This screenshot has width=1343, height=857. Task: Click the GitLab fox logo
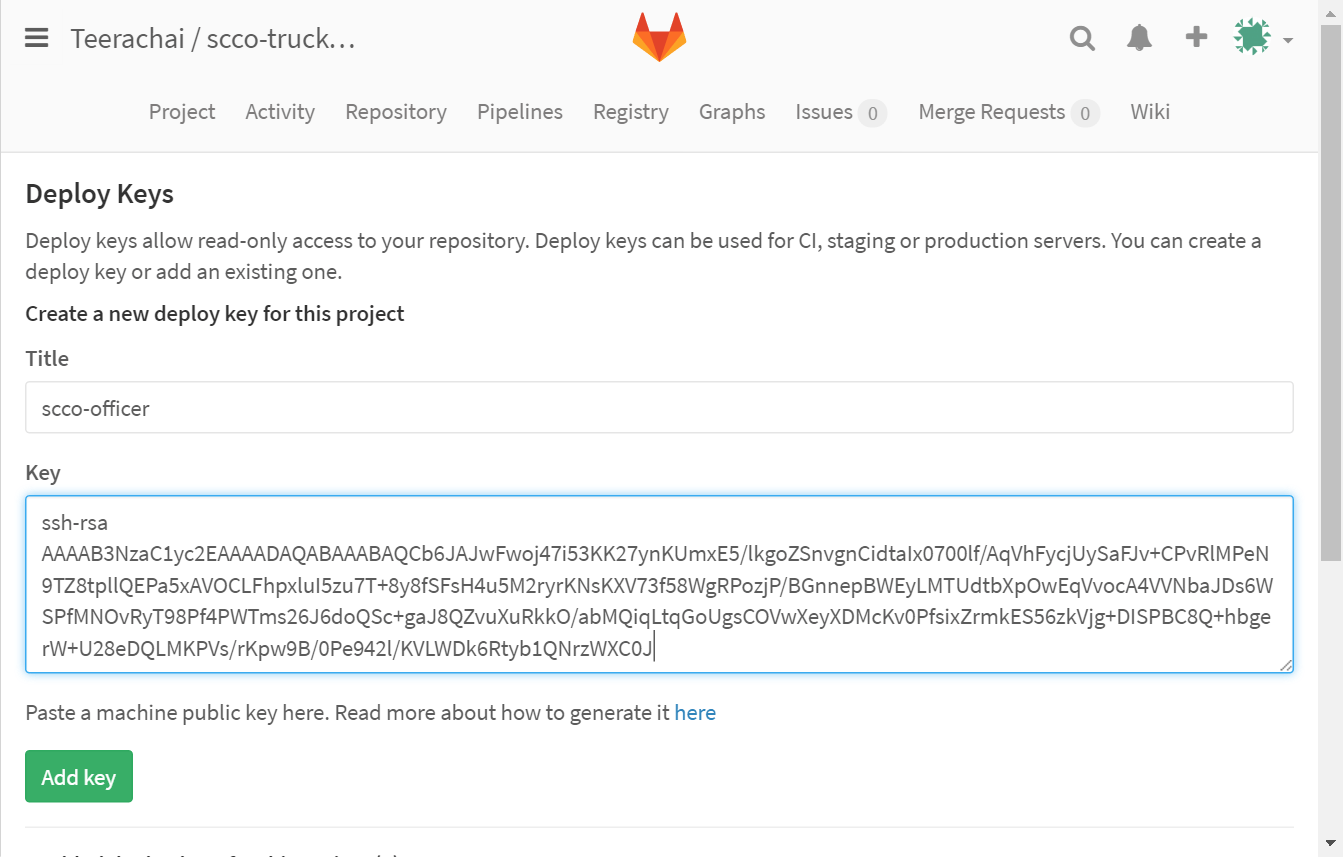[659, 35]
